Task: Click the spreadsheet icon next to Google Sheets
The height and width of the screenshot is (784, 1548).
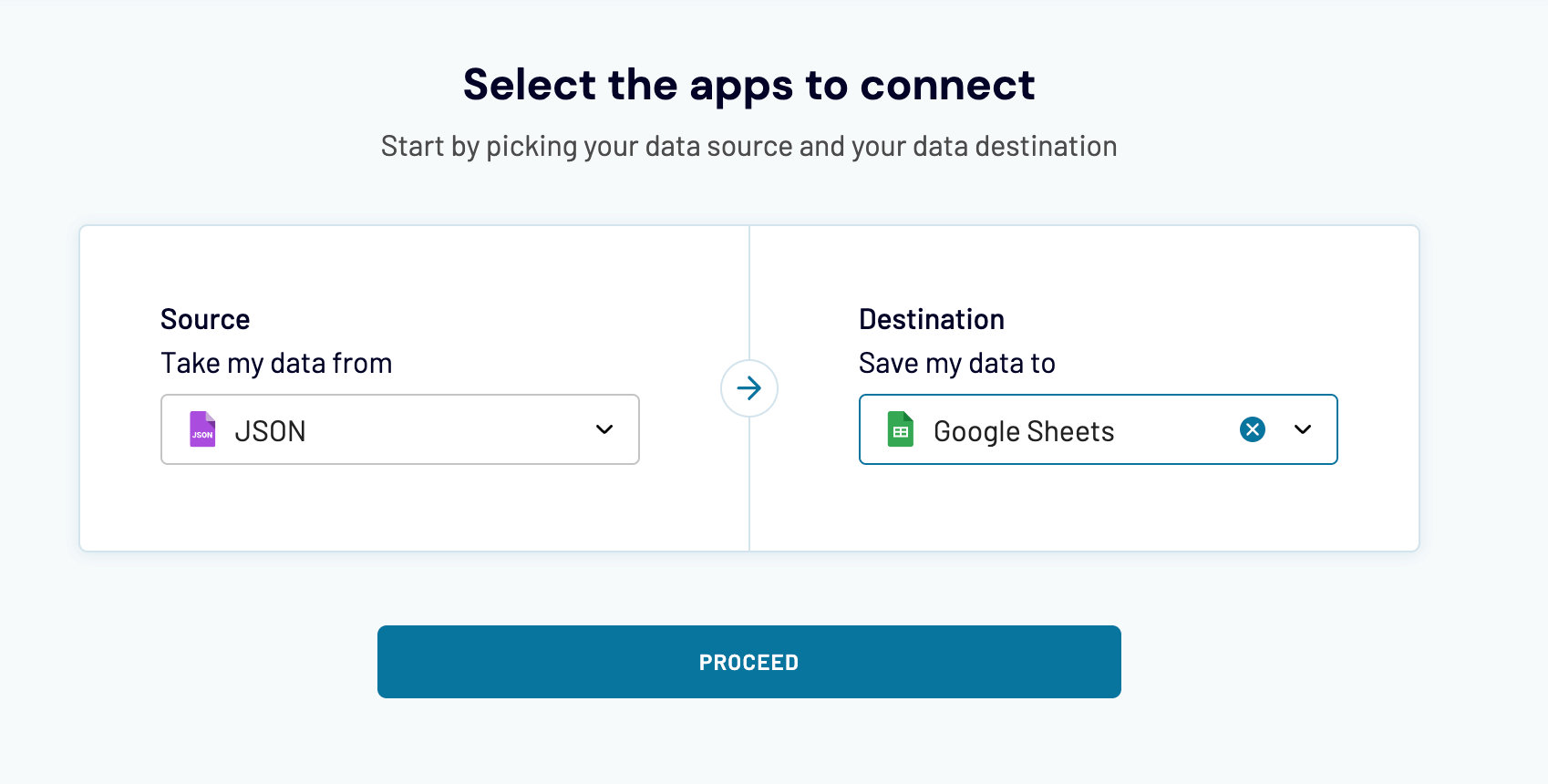Action: point(901,429)
